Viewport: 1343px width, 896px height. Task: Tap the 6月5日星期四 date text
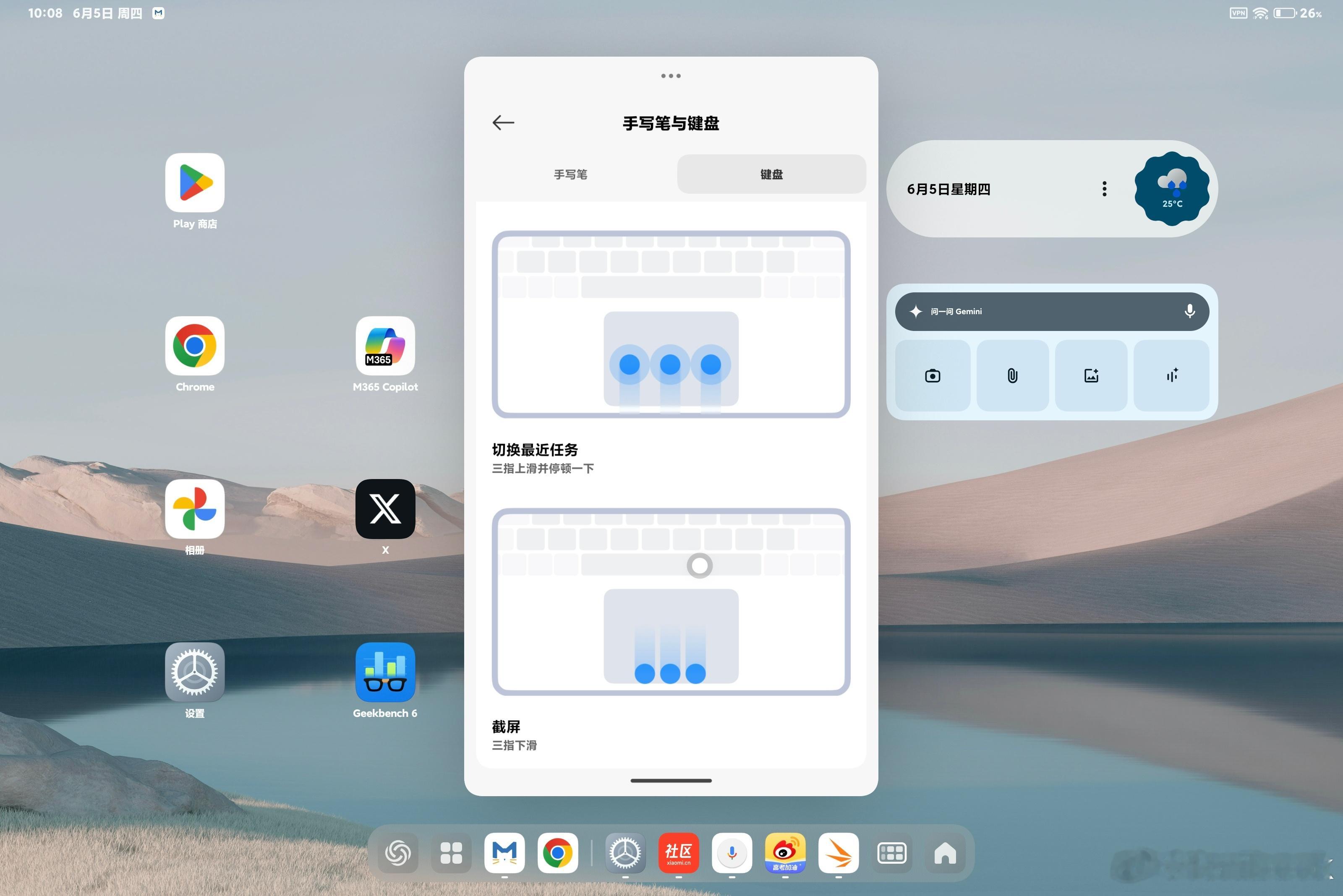948,189
